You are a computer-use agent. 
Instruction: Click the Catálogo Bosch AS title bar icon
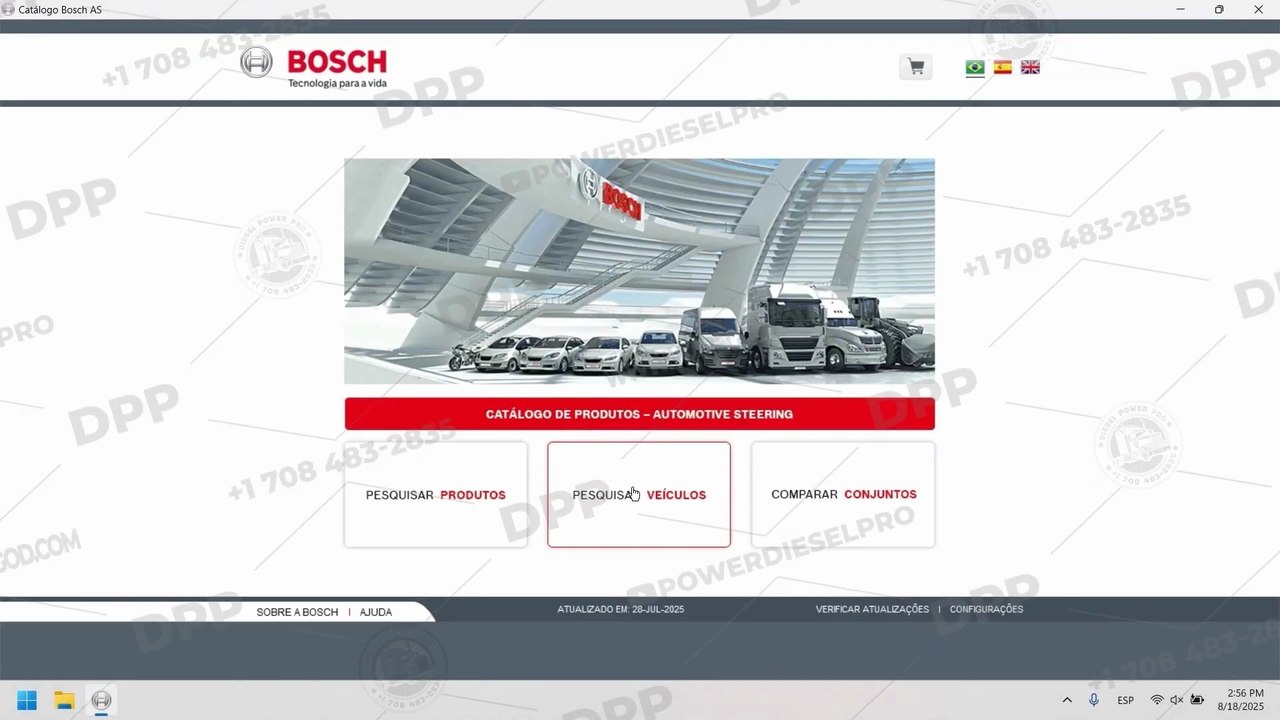click(x=9, y=9)
